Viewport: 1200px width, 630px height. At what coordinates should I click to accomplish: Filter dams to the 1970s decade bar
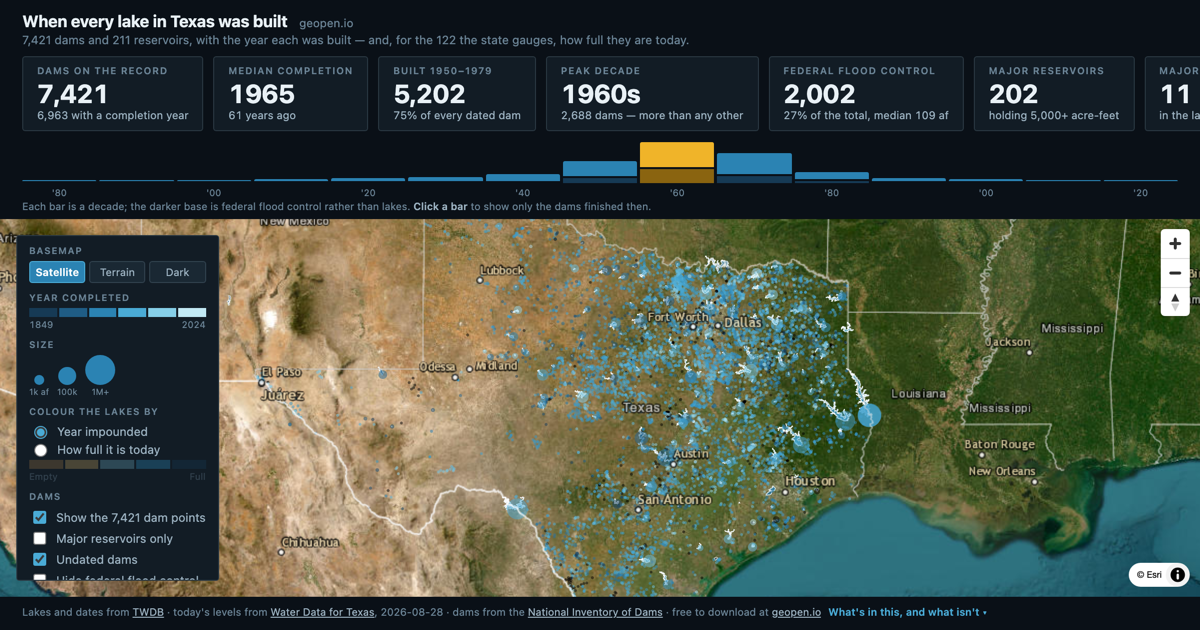point(754,168)
